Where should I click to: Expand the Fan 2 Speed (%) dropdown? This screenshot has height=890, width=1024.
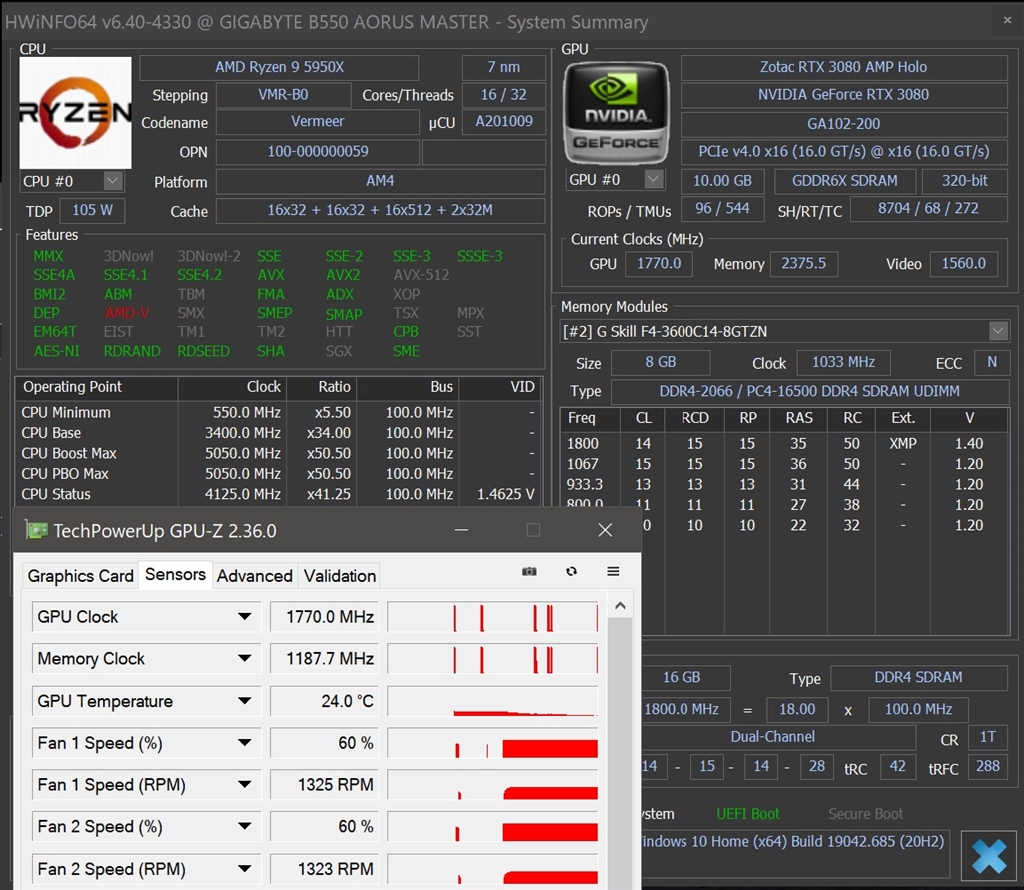point(244,827)
